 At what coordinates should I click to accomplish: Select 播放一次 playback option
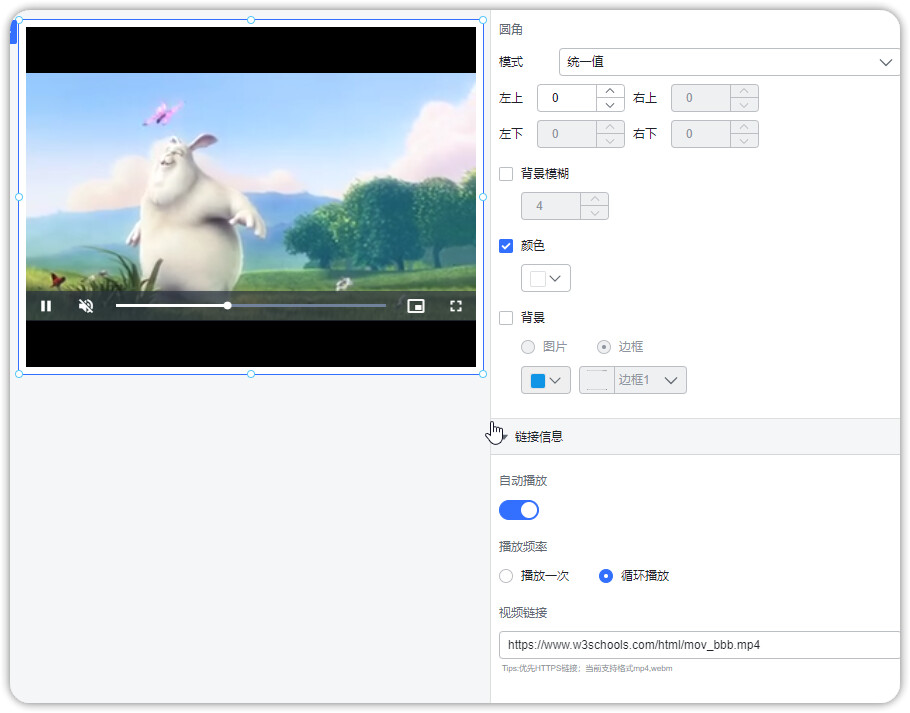pyautogui.click(x=506, y=576)
